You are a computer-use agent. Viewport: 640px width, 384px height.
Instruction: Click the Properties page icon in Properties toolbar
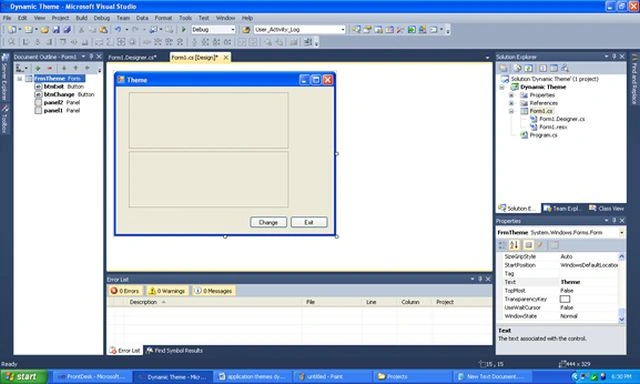point(553,245)
